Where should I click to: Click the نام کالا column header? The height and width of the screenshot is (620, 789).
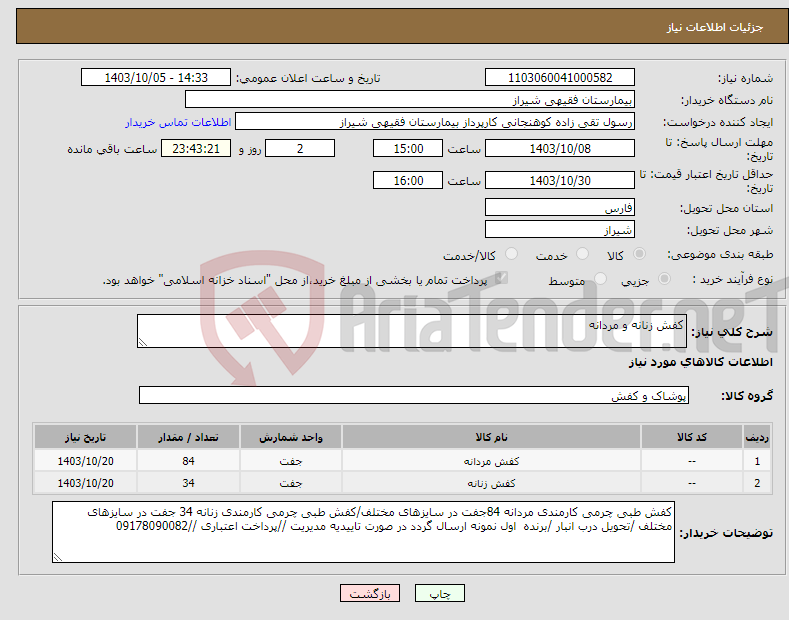coord(491,437)
